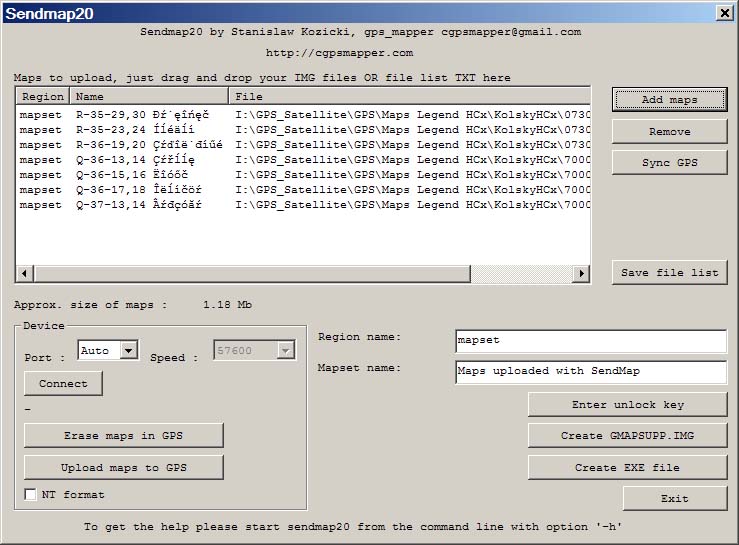Screen dimensions: 739x545
Task: Sort list by Name column header
Action: (149, 97)
